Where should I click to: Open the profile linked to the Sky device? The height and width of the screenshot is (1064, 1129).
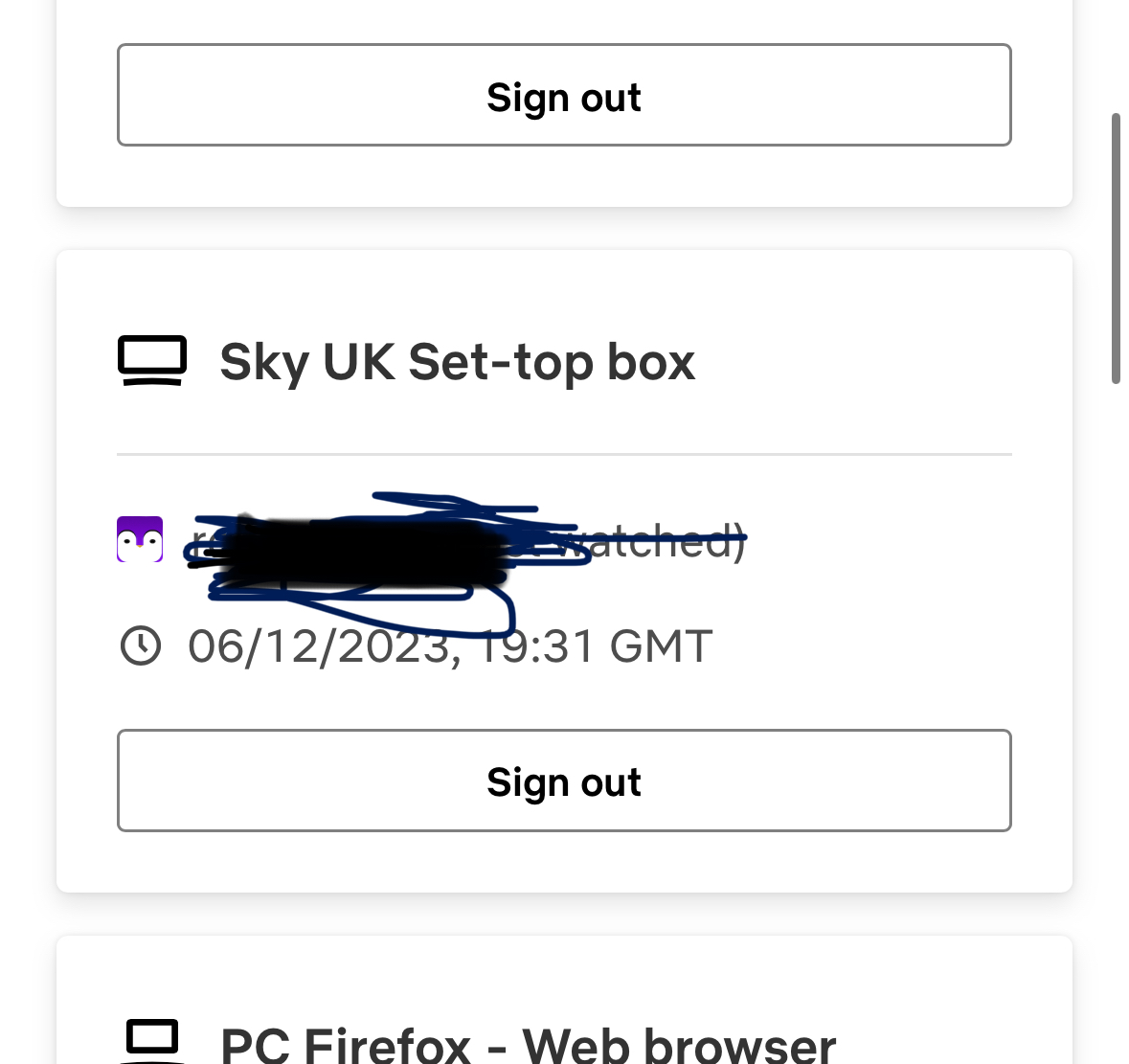140,539
